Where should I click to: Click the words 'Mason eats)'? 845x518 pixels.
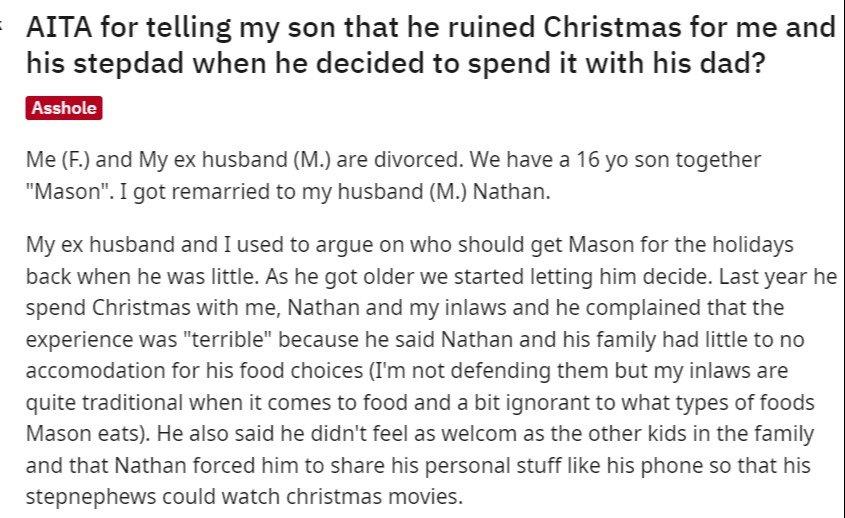pos(87,434)
